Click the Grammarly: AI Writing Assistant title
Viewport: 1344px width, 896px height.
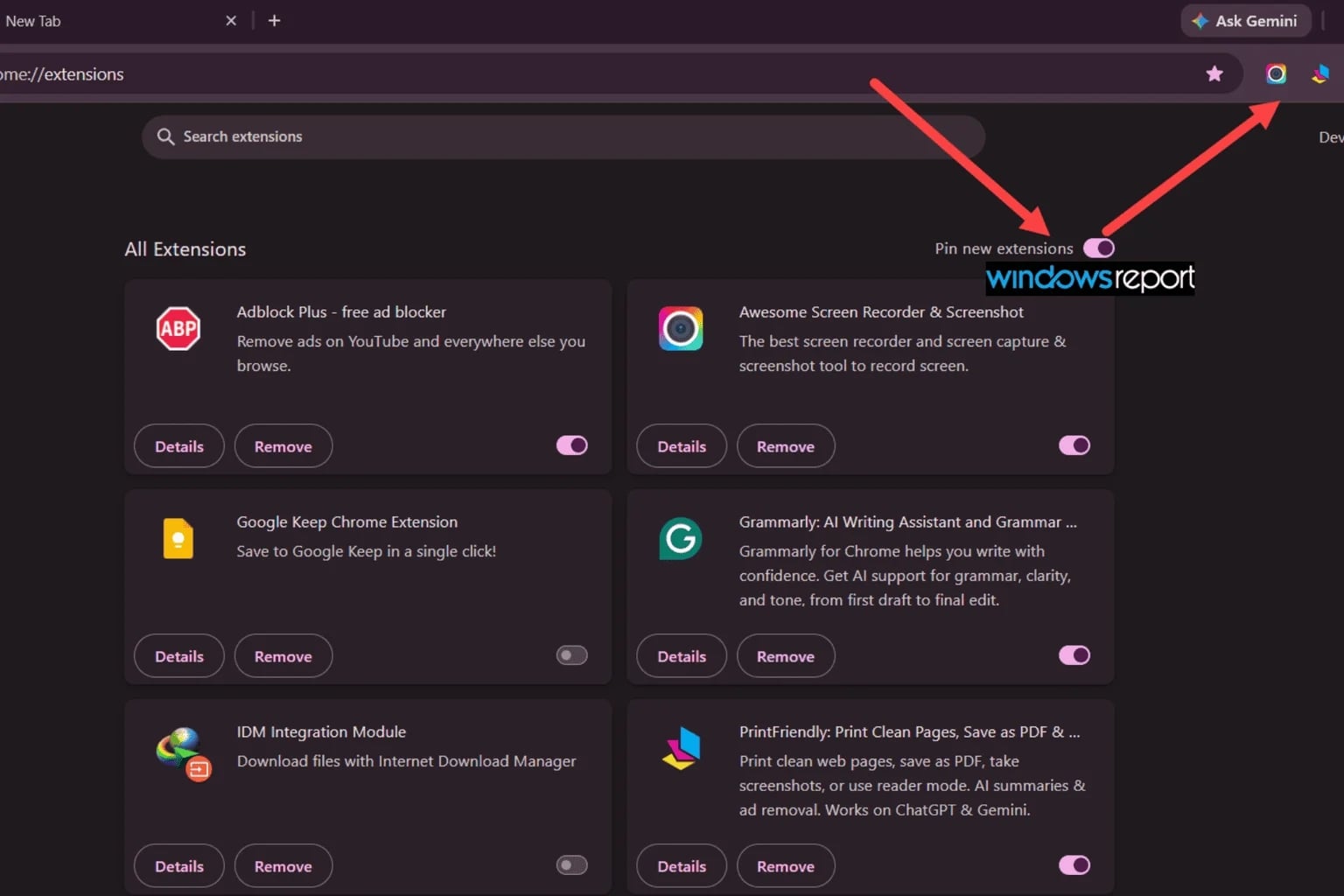[907, 522]
